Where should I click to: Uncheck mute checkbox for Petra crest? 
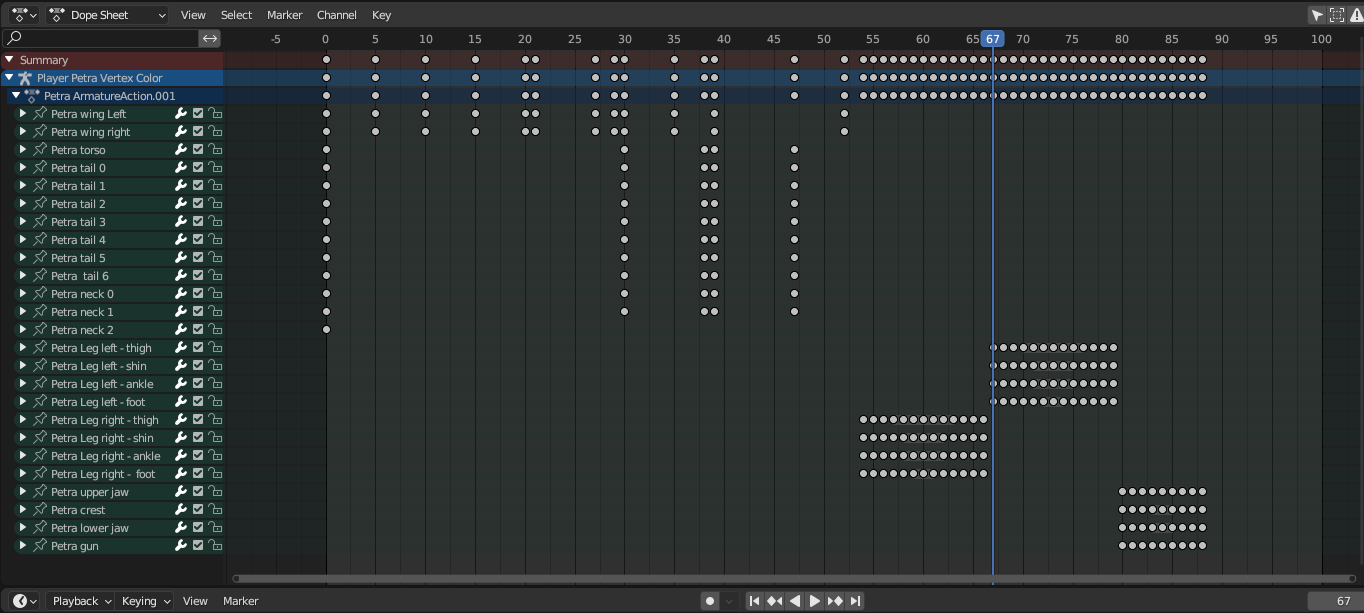pos(198,510)
